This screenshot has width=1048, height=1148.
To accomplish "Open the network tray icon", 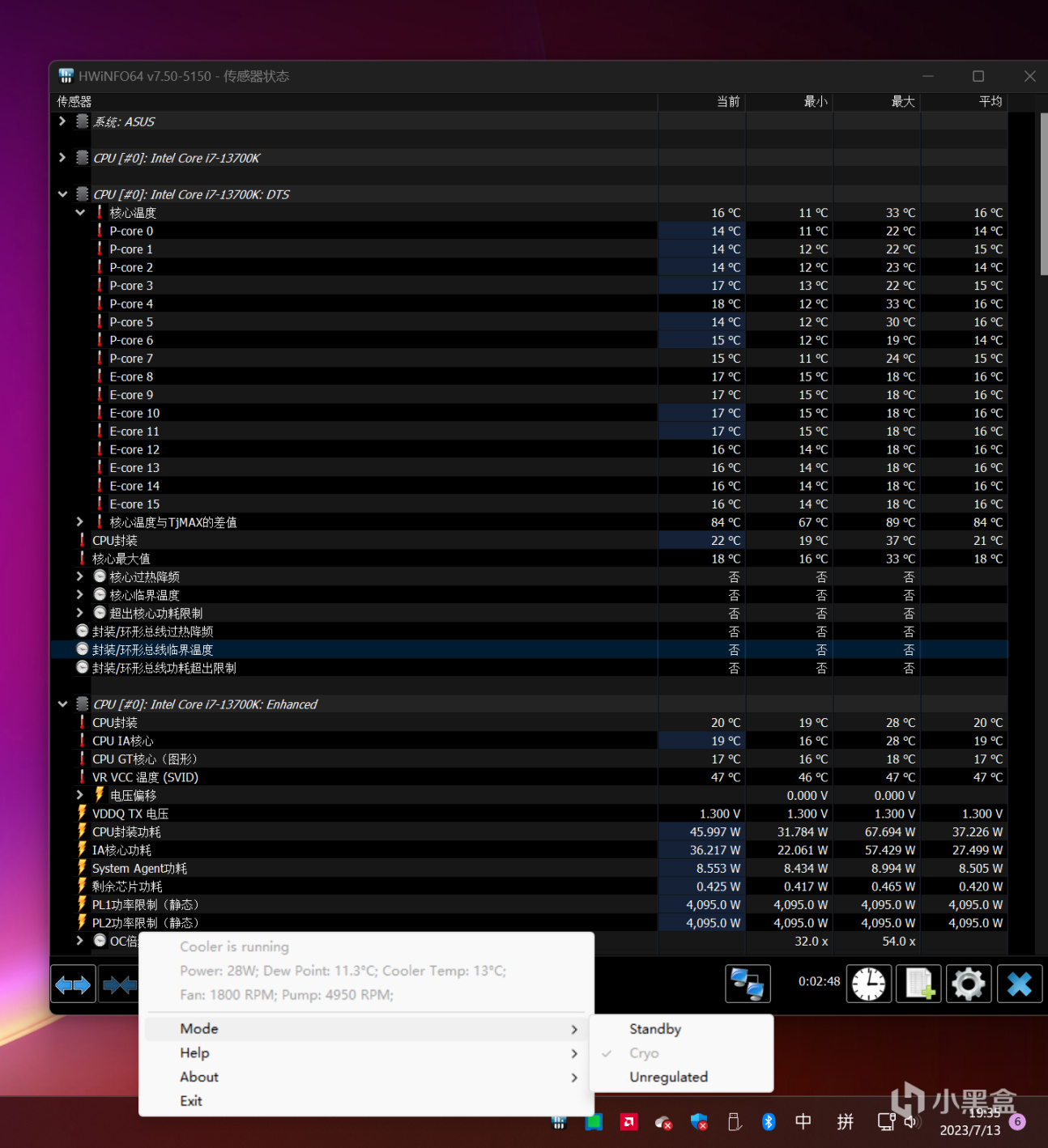I will click(886, 1121).
